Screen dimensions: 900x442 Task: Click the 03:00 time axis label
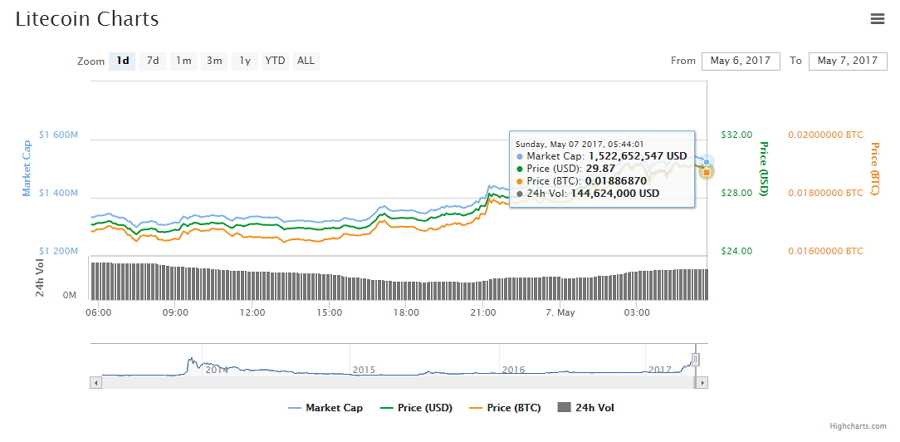click(637, 313)
